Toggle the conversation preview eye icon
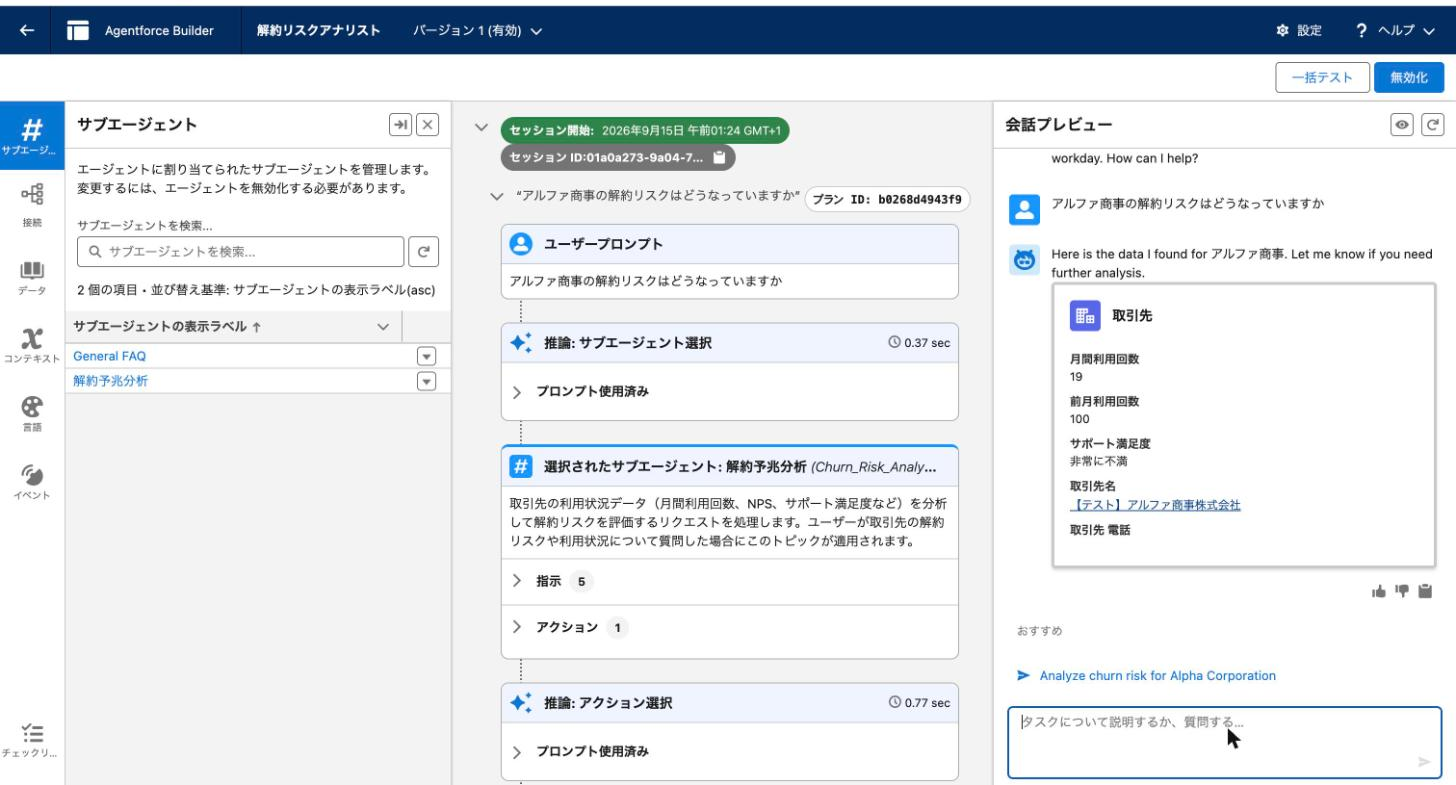This screenshot has width=1456, height=785. point(1403,124)
